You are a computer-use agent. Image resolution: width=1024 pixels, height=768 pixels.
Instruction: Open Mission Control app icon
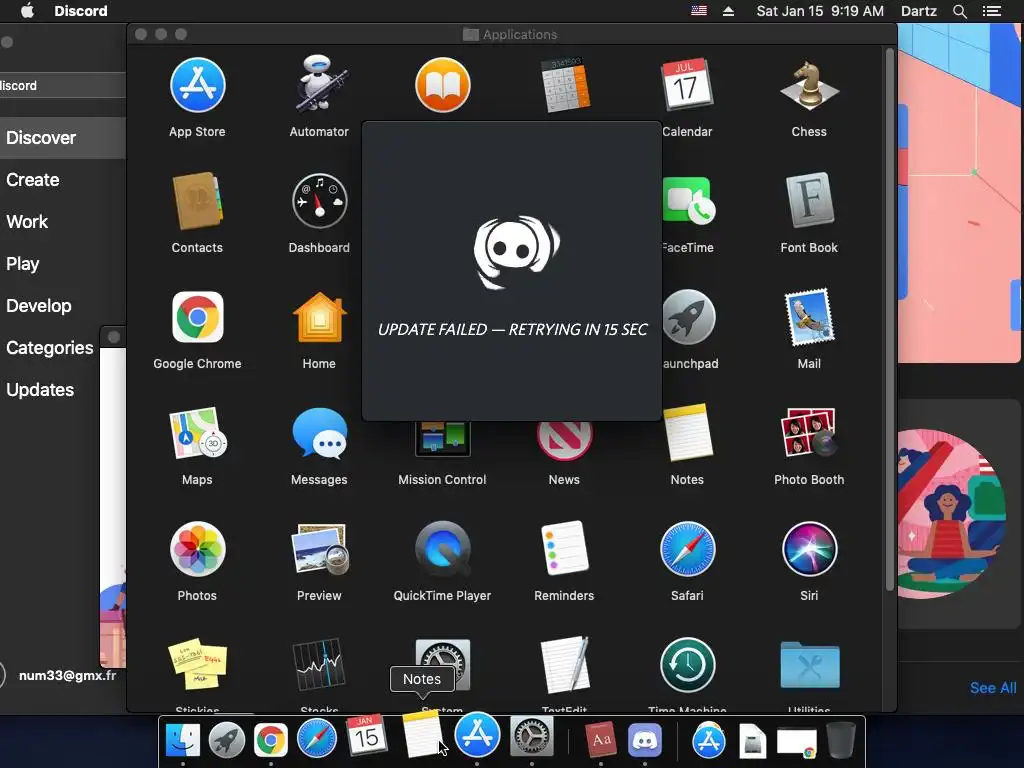(x=443, y=439)
